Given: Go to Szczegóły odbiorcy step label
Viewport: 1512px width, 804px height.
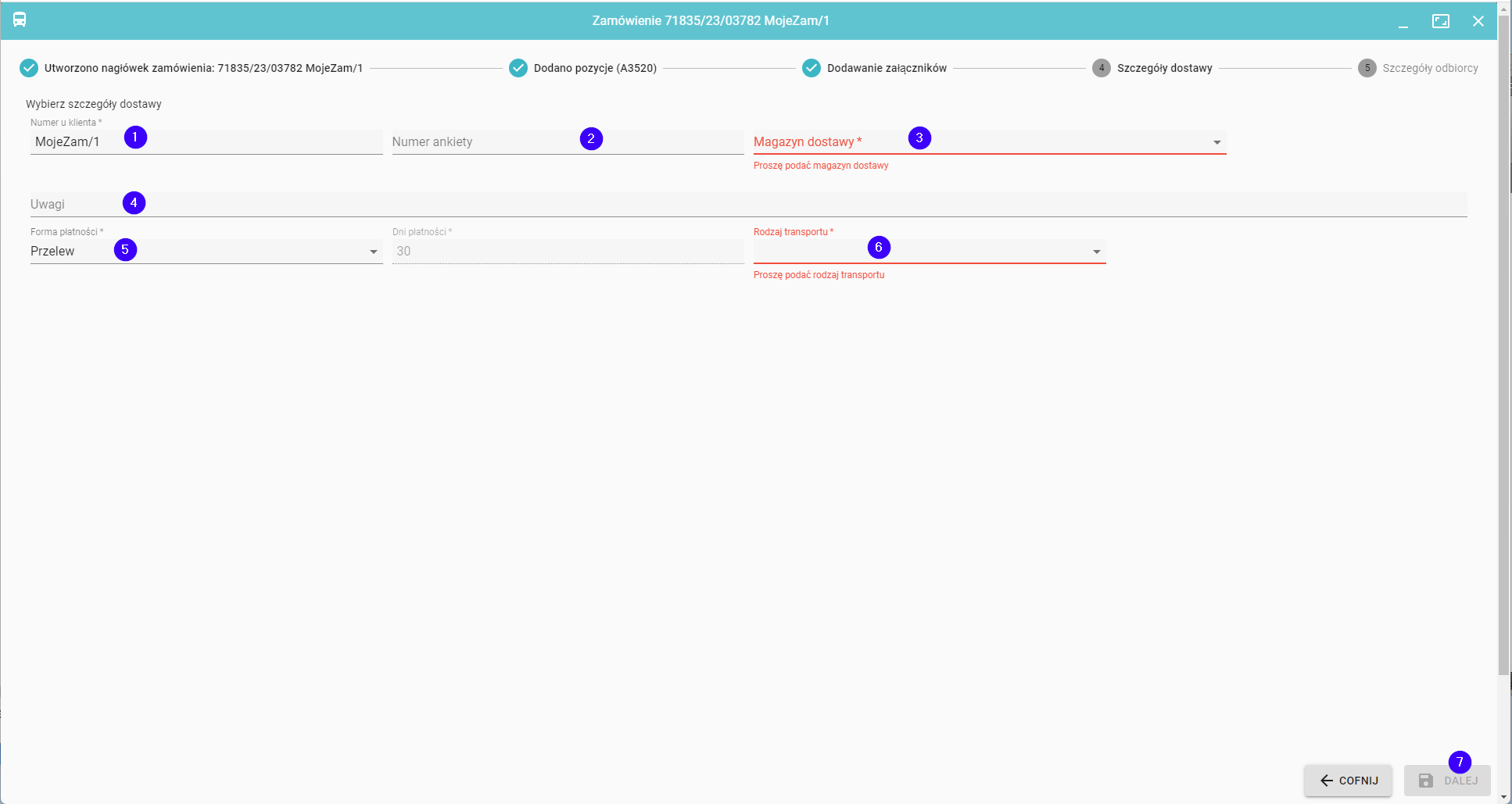Looking at the screenshot, I should (1430, 68).
